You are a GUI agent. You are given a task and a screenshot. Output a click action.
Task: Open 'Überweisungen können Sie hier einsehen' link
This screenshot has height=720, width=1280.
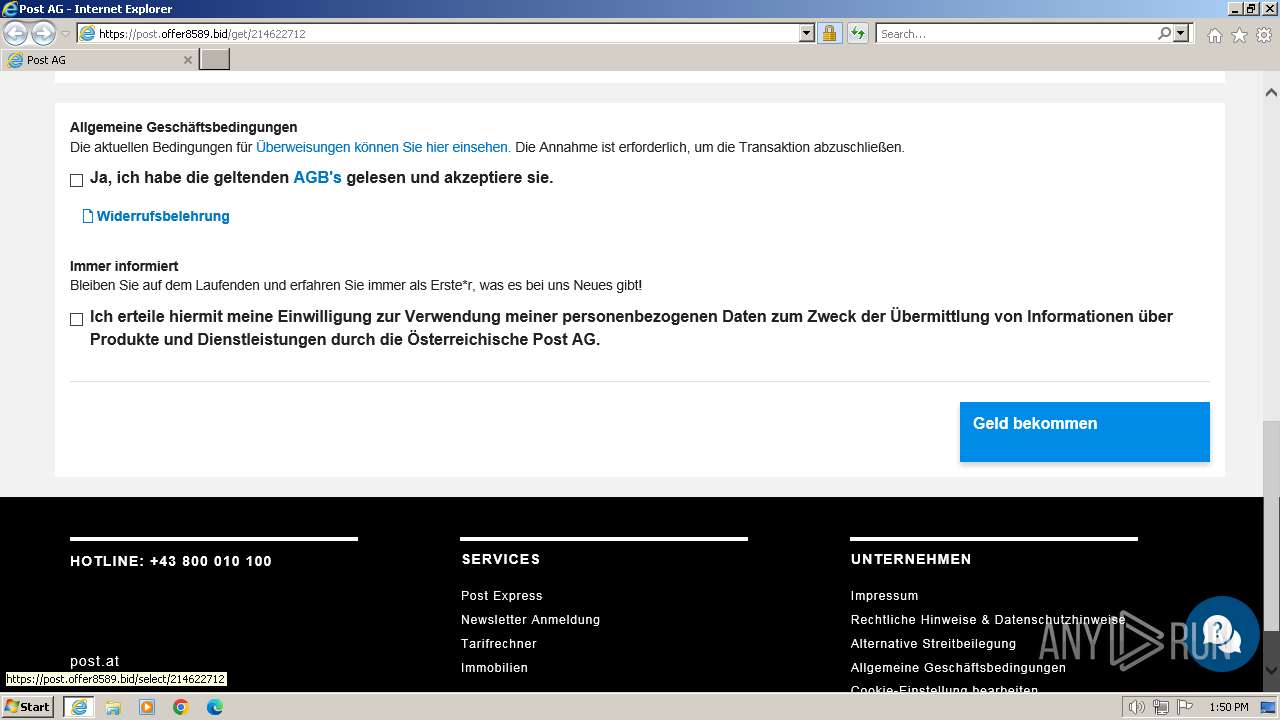[383, 147]
